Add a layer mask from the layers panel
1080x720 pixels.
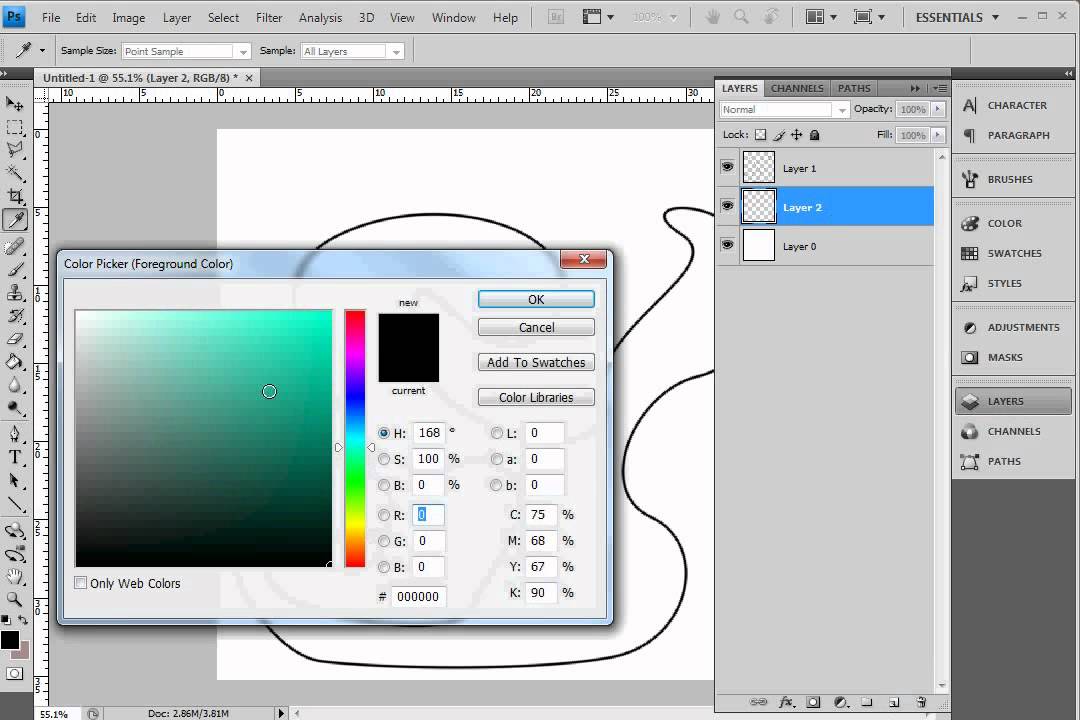pyautogui.click(x=813, y=702)
